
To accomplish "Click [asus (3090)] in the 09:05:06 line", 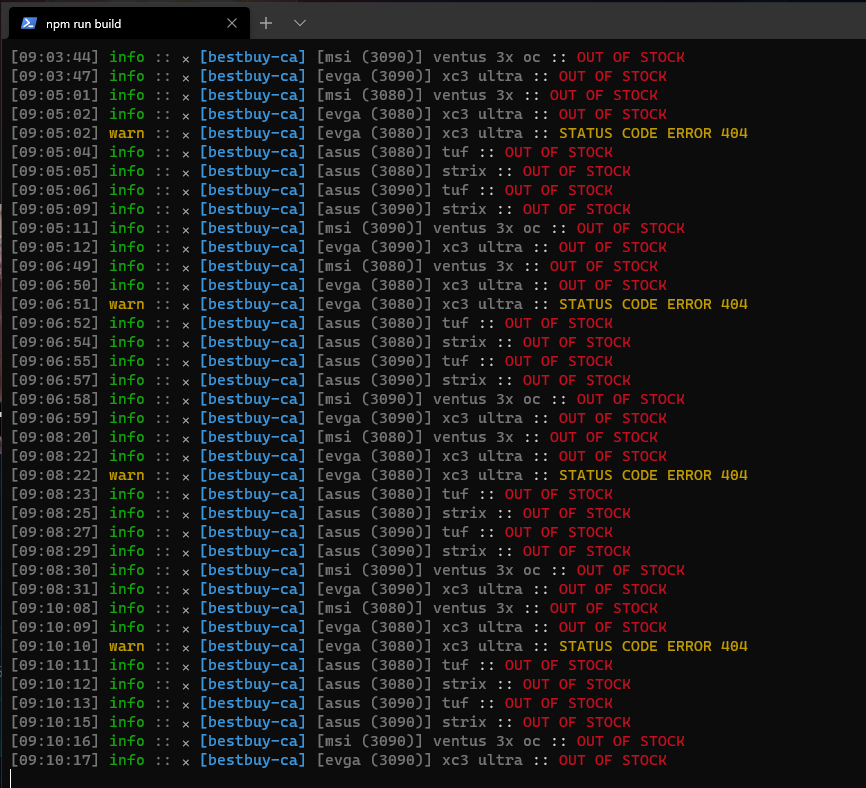I will tap(374, 190).
